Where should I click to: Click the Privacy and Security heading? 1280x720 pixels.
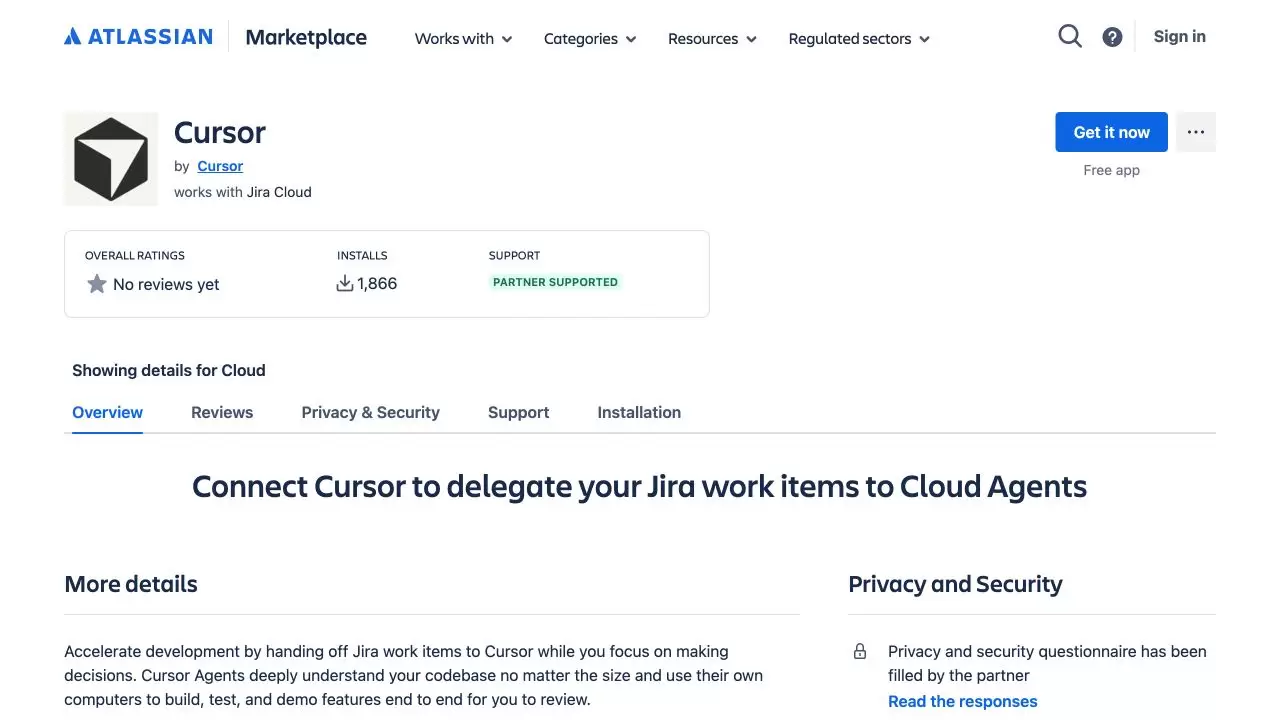pos(955,584)
